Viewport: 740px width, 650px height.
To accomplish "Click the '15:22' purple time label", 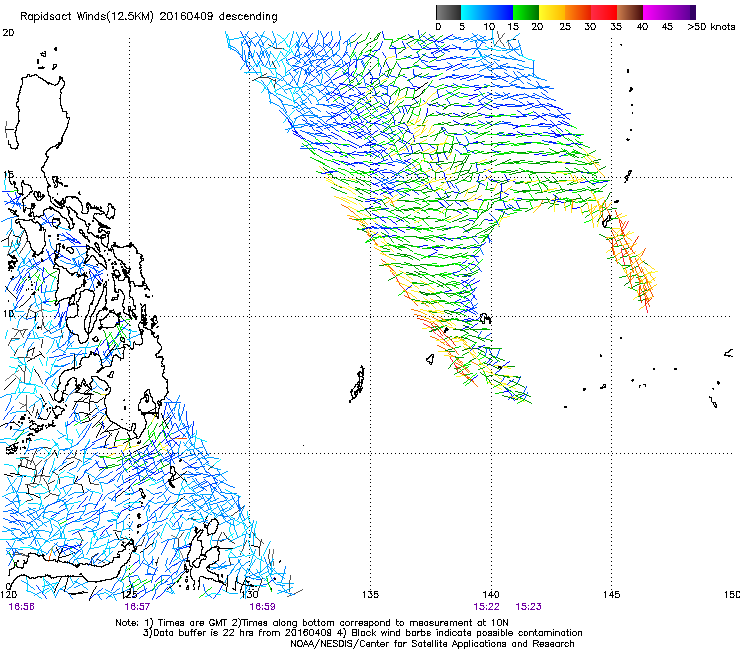I will point(487,607).
